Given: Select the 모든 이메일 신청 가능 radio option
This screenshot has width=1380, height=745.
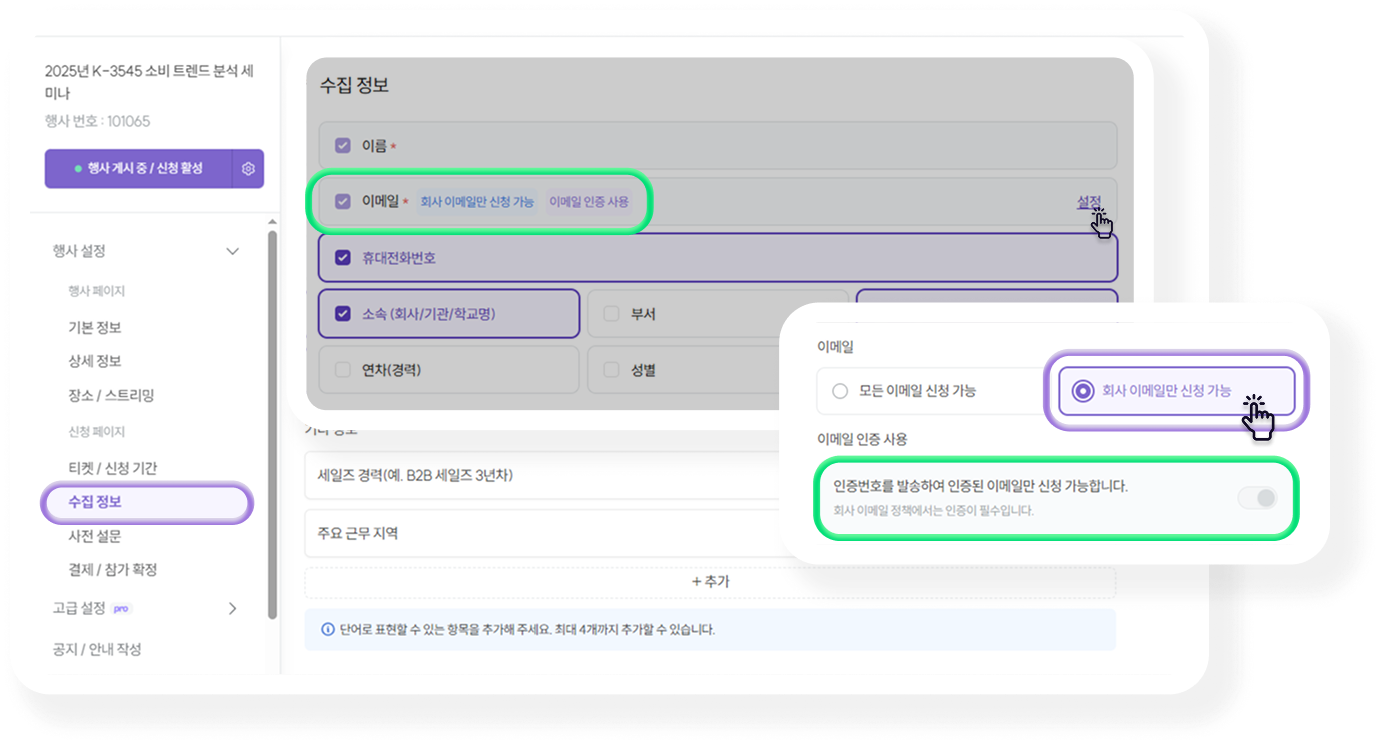Looking at the screenshot, I should [x=840, y=391].
